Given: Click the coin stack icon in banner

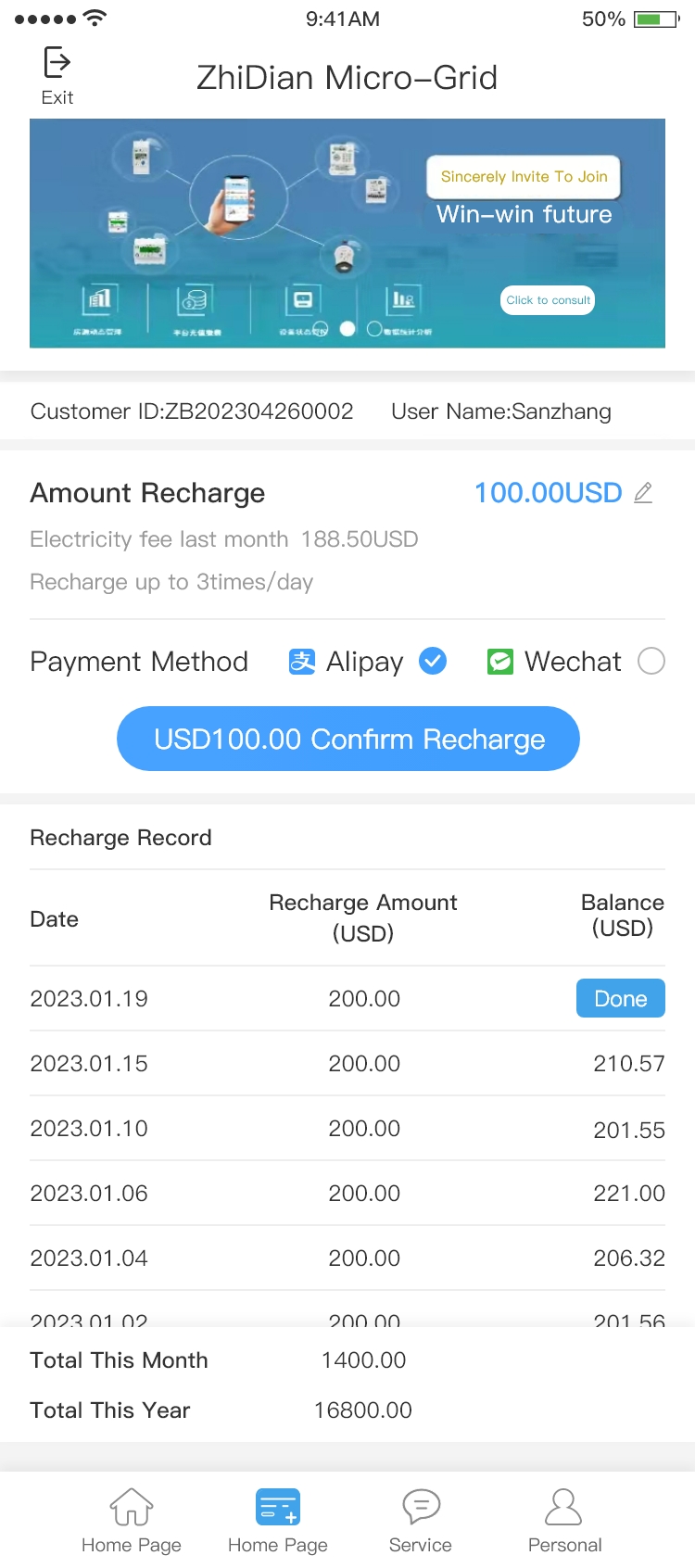Looking at the screenshot, I should (x=195, y=300).
